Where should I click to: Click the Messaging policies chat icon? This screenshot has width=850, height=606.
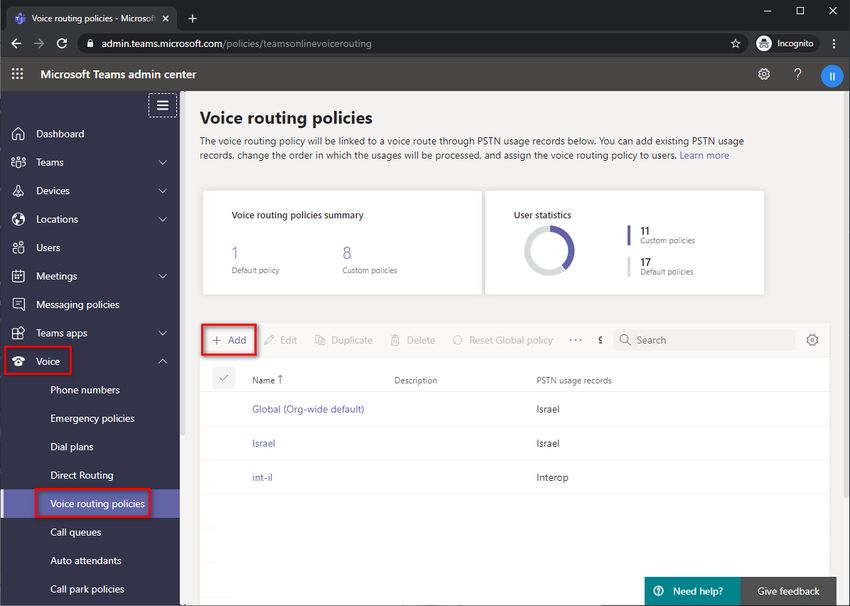[18, 305]
